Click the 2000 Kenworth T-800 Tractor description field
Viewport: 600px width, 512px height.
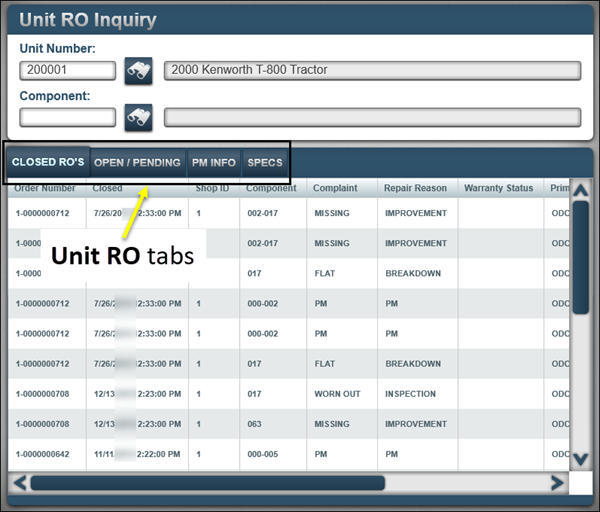[372, 71]
